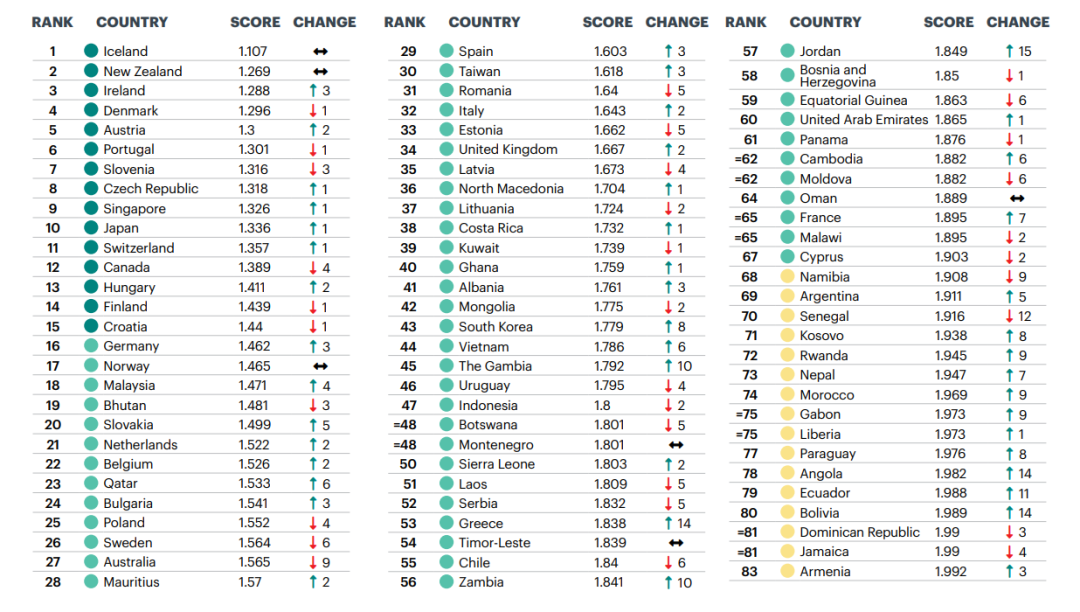This screenshot has height=612, width=1080.
Task: Click the up arrow in Ireland's change column
Action: tap(313, 91)
